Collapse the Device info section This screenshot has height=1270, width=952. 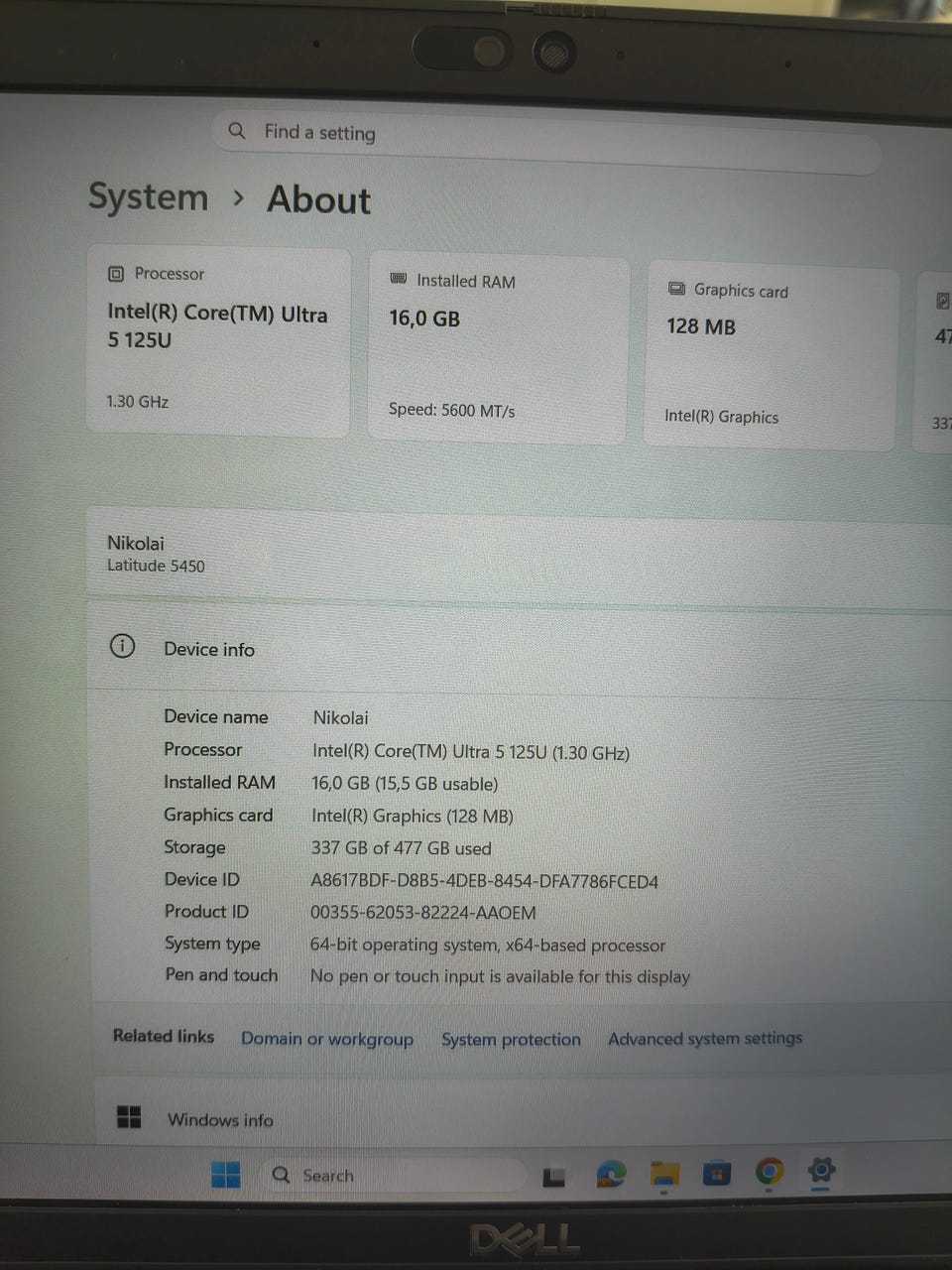point(520,649)
